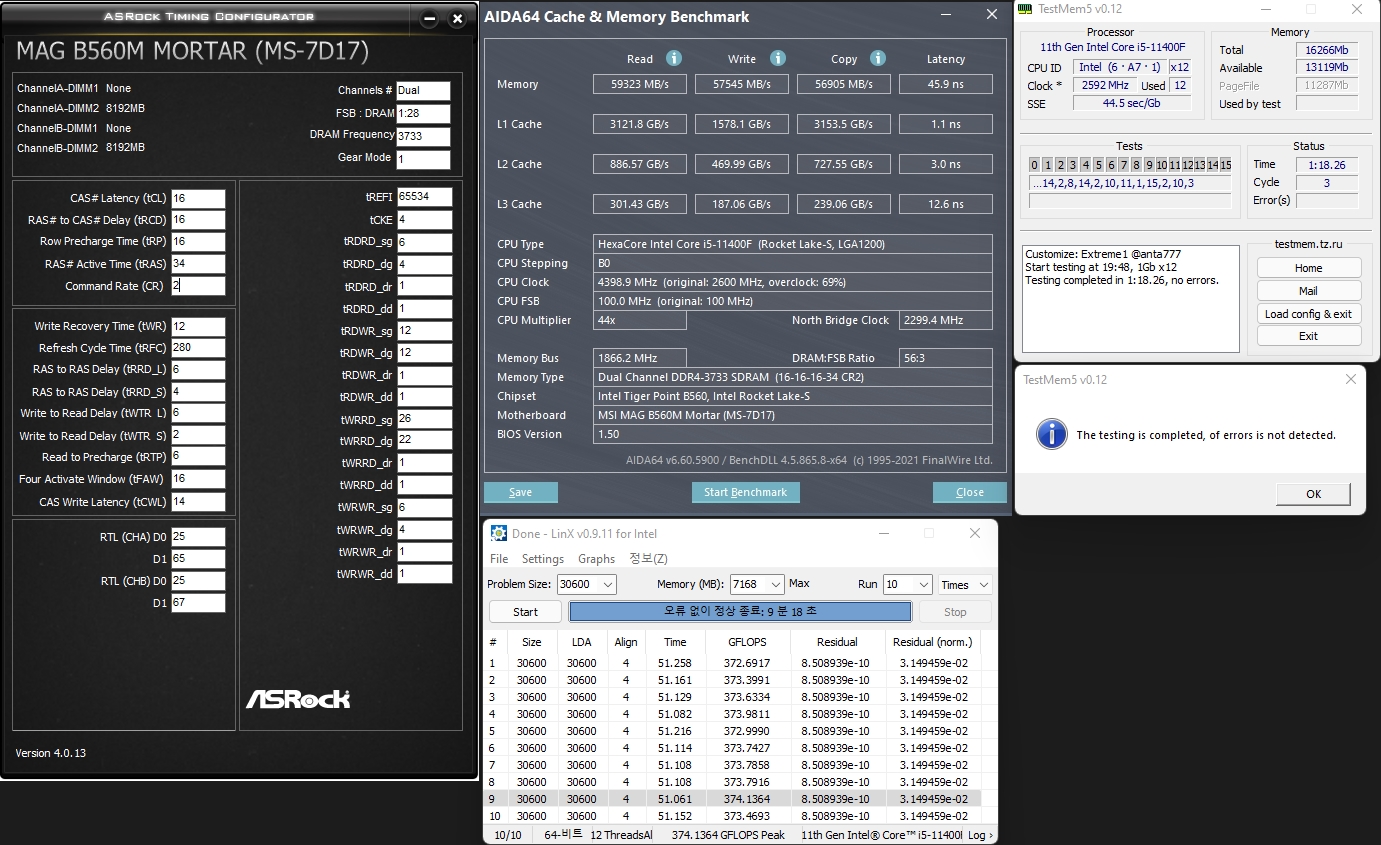
Task: Click the LinX completion progress bar
Action: pyautogui.click(x=740, y=611)
